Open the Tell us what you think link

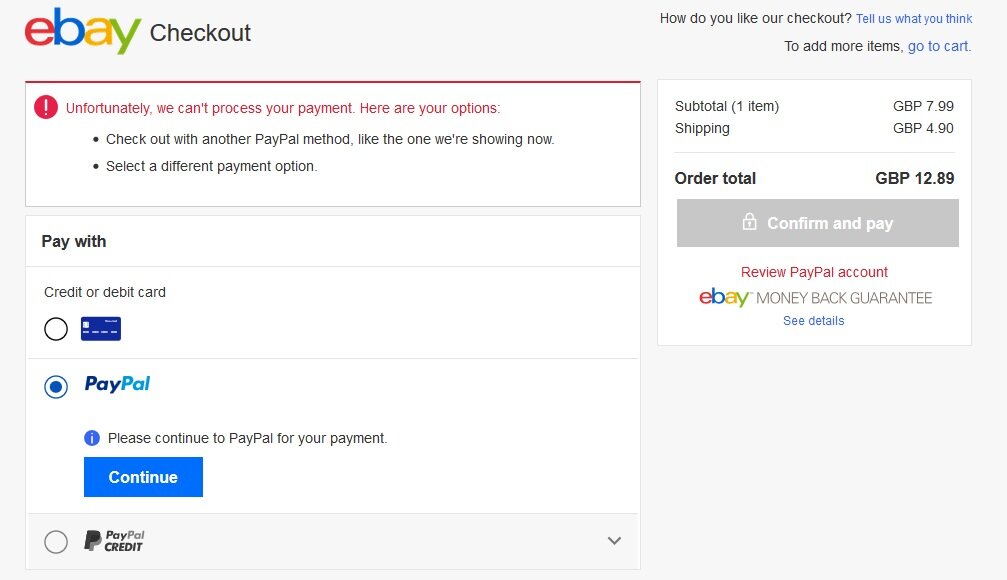click(914, 19)
